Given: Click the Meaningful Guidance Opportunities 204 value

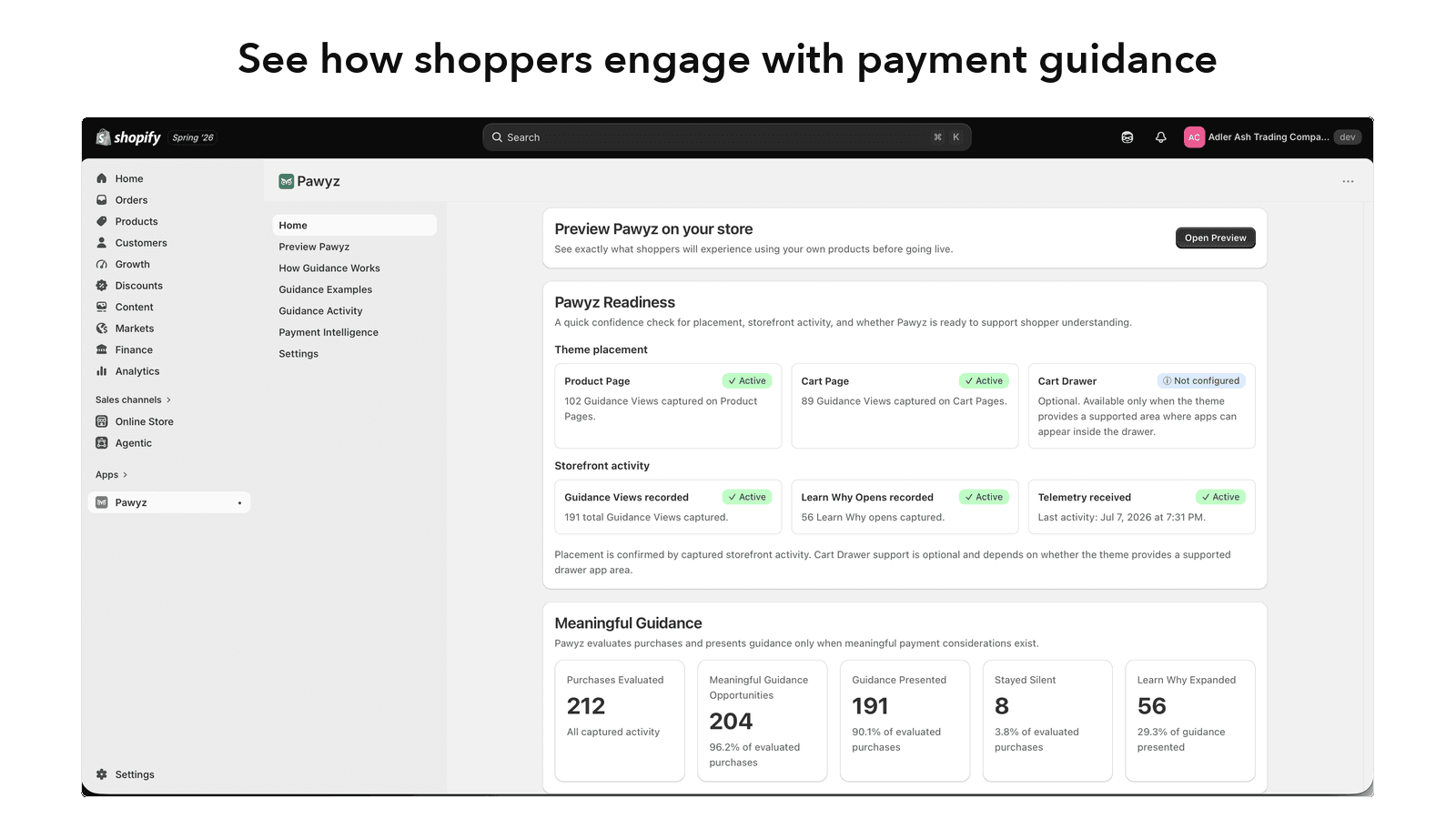Looking at the screenshot, I should [x=731, y=722].
